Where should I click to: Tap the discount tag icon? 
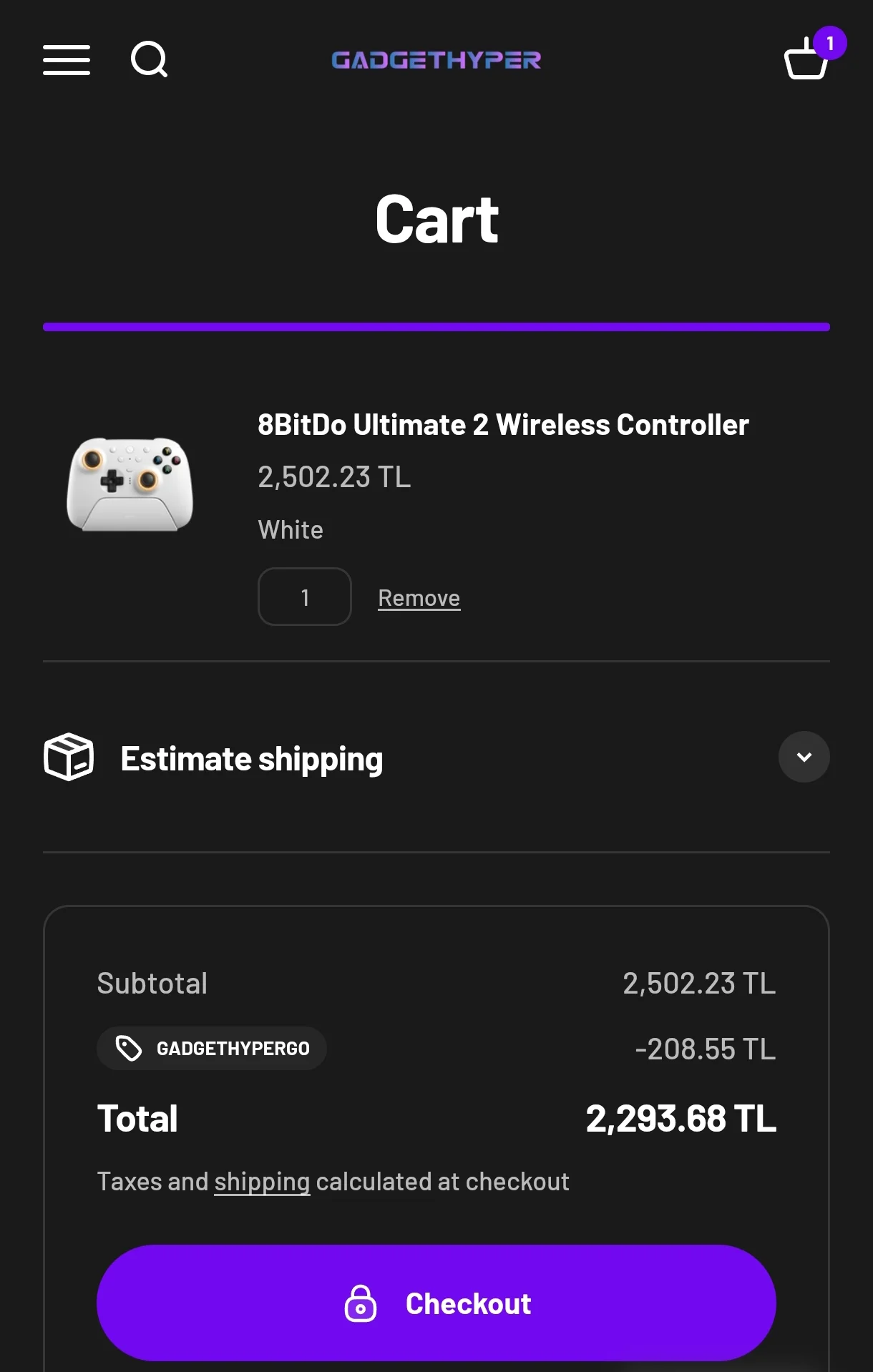tap(129, 1049)
